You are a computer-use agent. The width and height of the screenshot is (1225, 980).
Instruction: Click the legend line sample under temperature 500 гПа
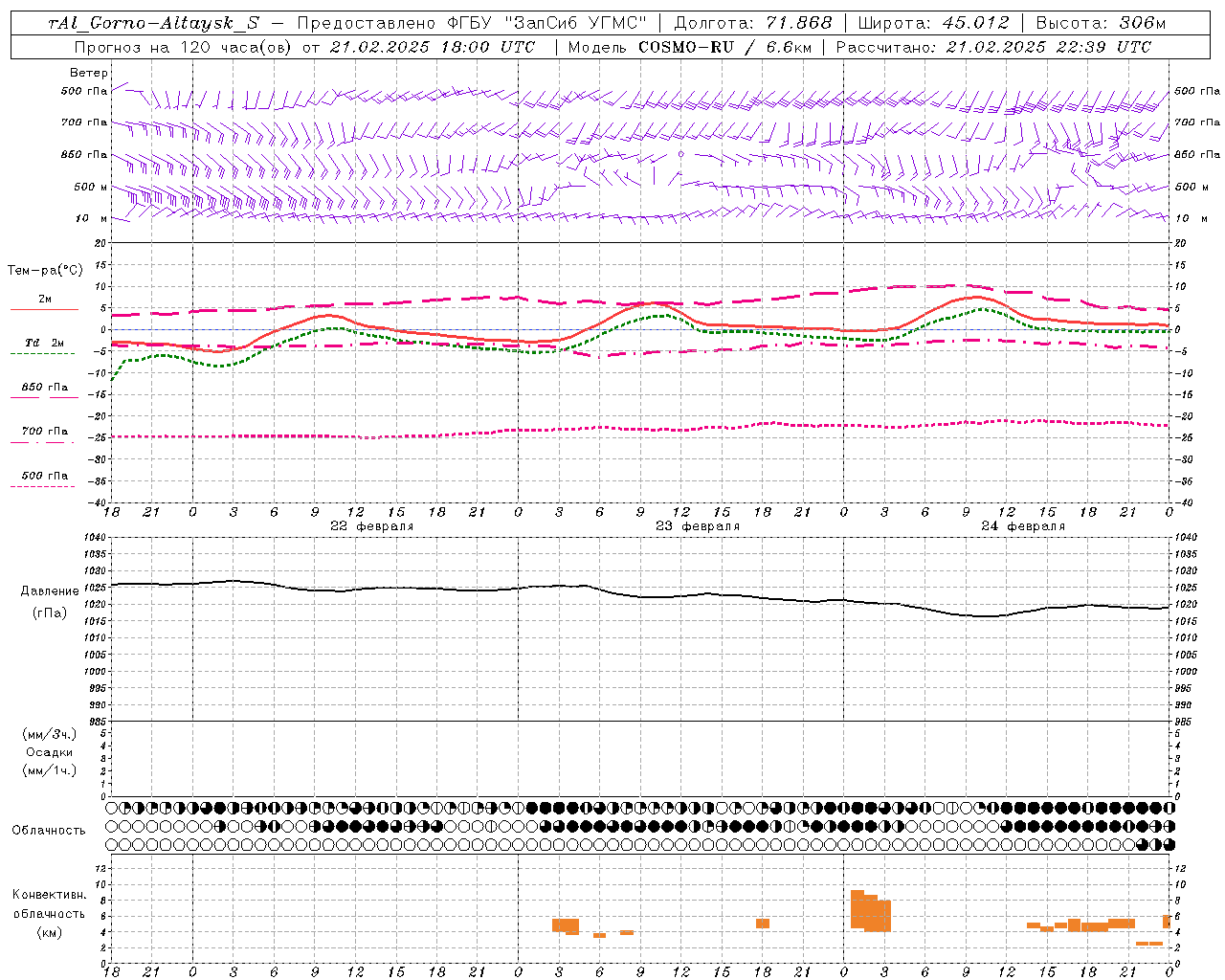pyautogui.click(x=42, y=486)
